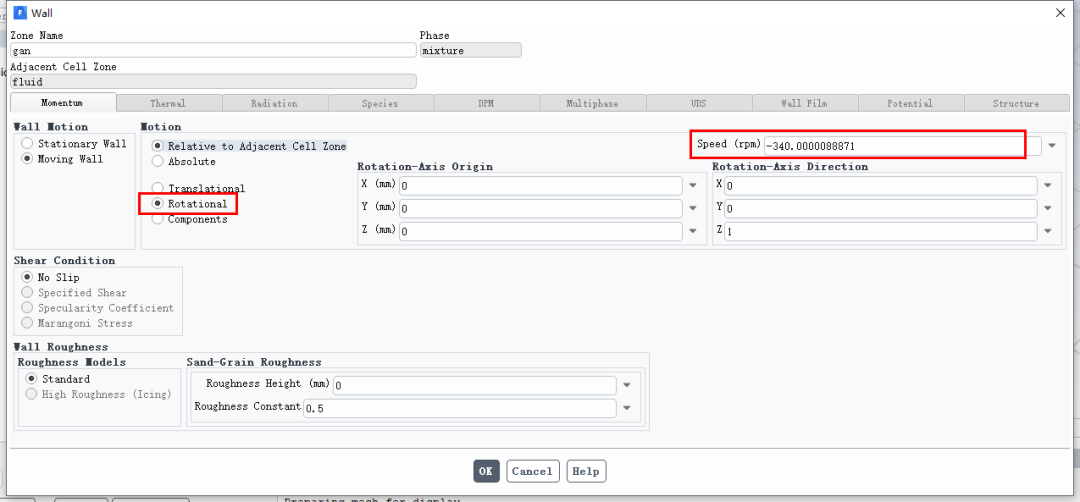
Task: Select Components motion type
Action: pos(157,219)
